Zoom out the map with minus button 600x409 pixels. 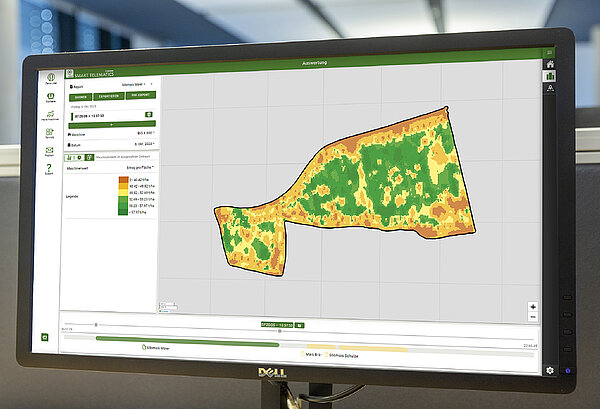533,316
